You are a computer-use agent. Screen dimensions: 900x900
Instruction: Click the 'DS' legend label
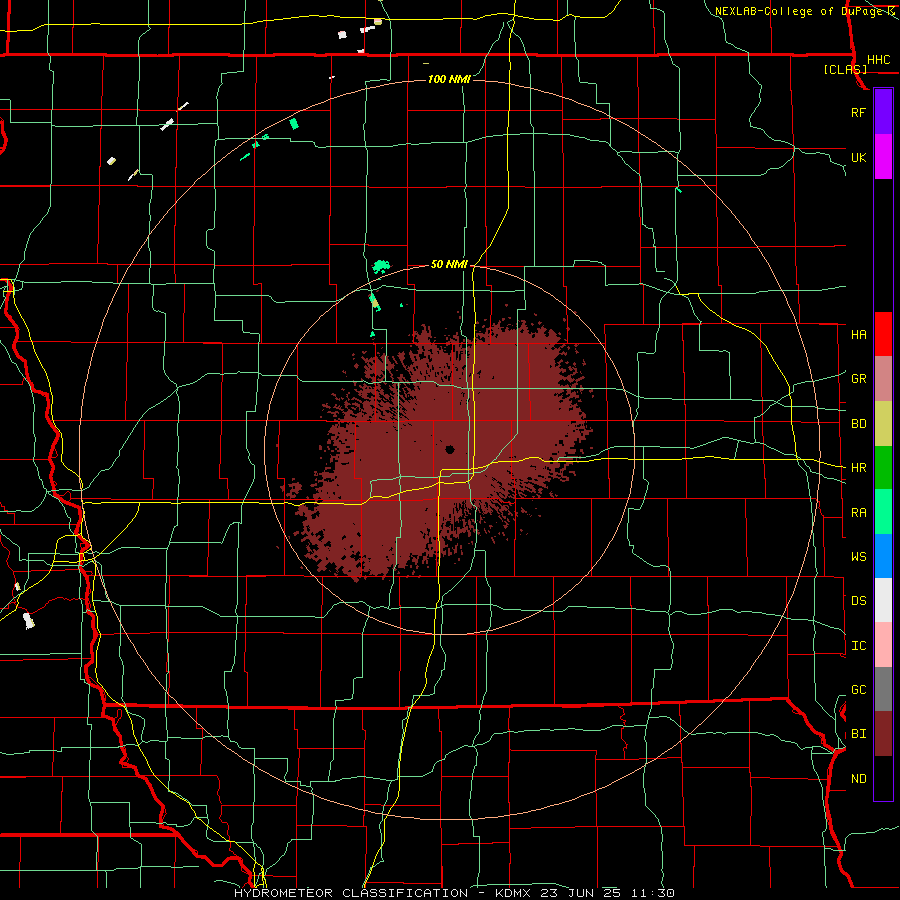(858, 601)
